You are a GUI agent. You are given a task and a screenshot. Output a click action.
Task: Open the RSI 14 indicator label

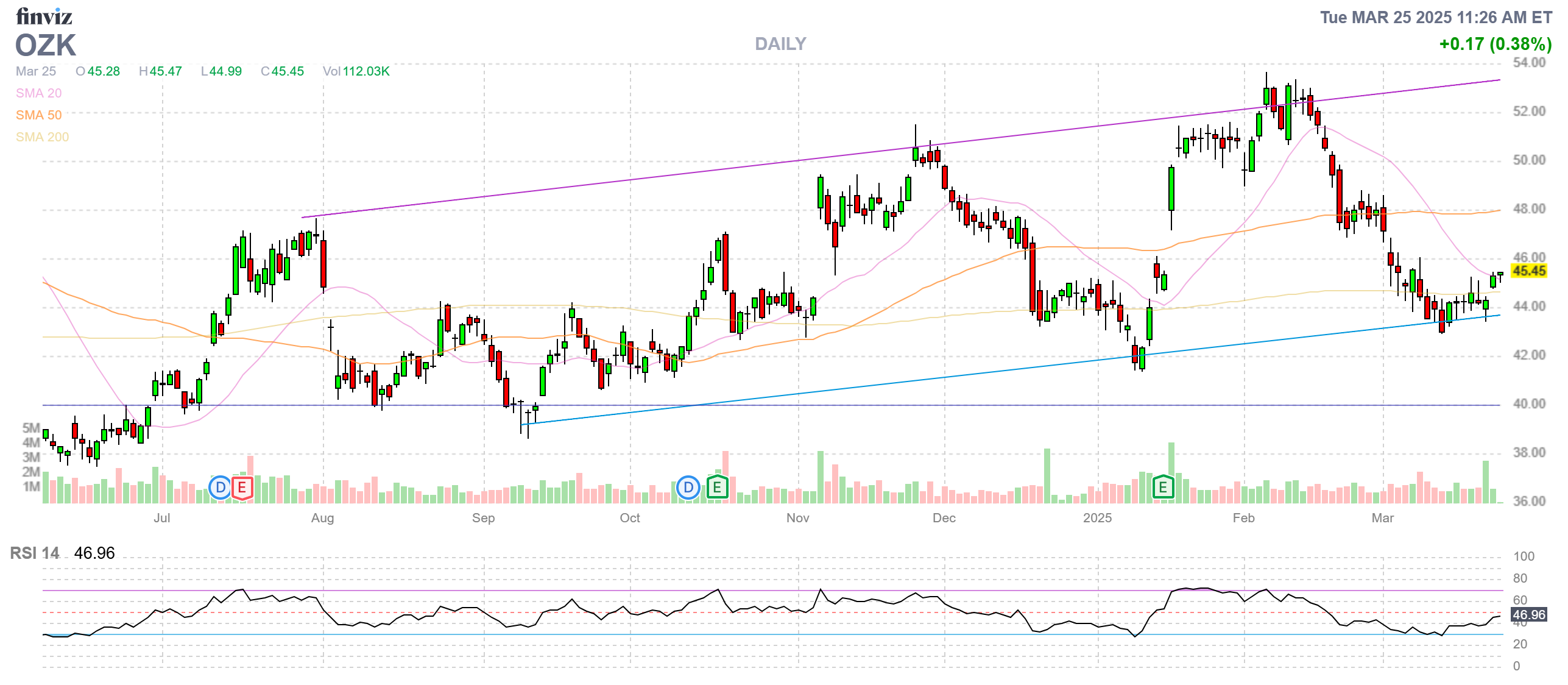coord(35,553)
